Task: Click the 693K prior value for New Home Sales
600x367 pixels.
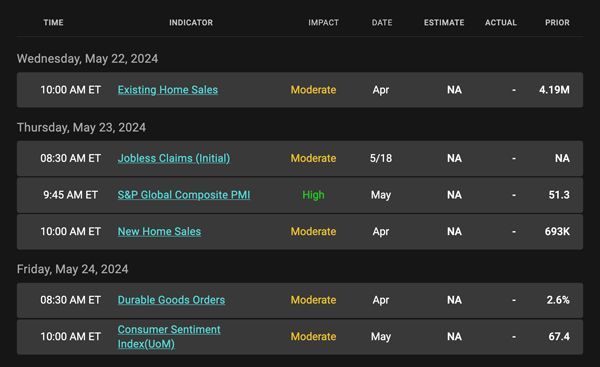Action: pyautogui.click(x=557, y=232)
